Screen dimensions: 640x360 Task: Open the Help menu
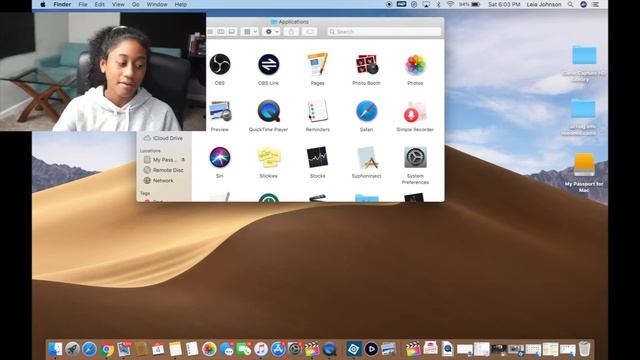coord(181,4)
